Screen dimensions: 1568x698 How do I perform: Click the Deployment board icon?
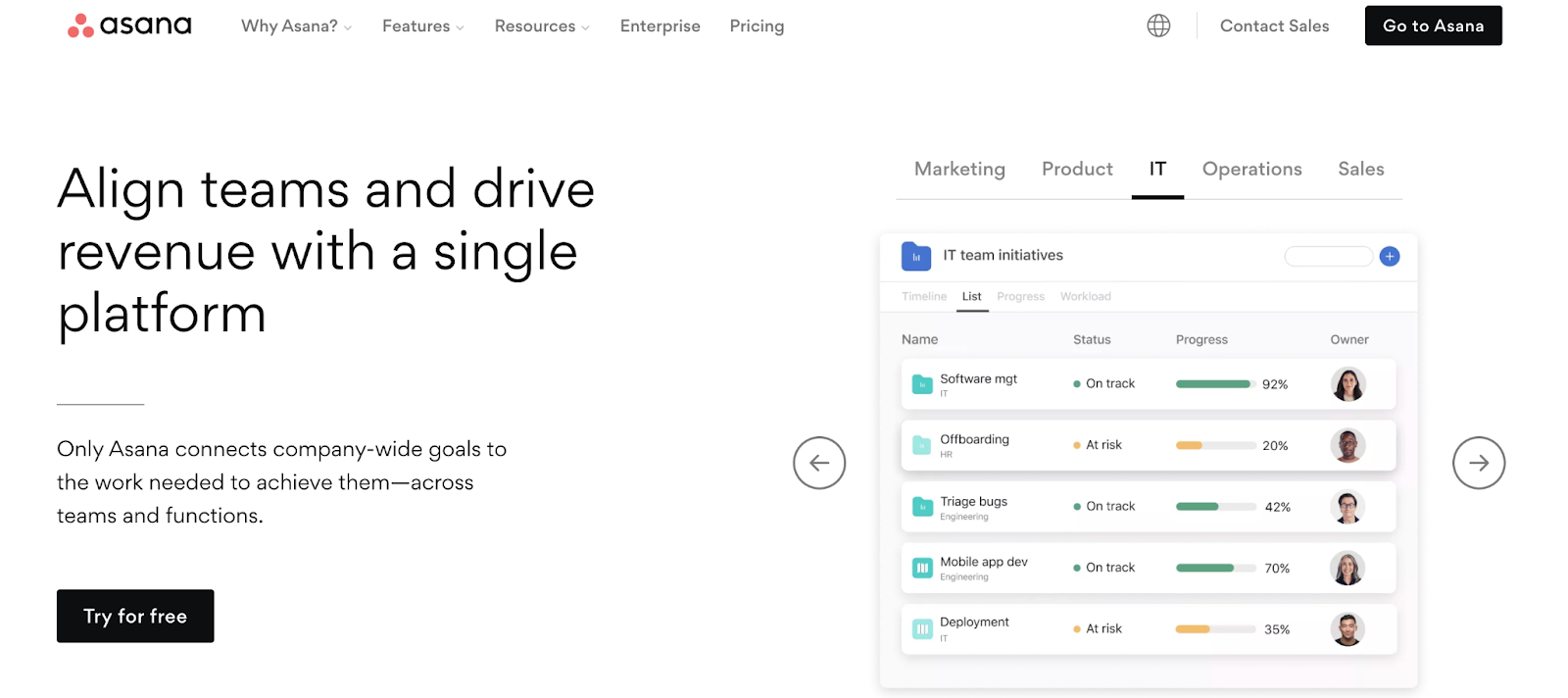pyautogui.click(x=922, y=628)
